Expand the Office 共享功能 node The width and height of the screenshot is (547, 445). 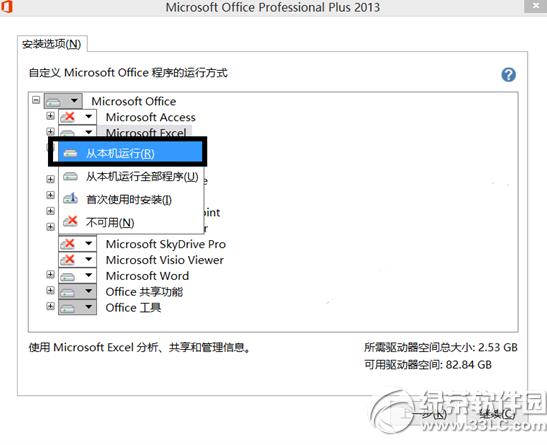coord(50,291)
